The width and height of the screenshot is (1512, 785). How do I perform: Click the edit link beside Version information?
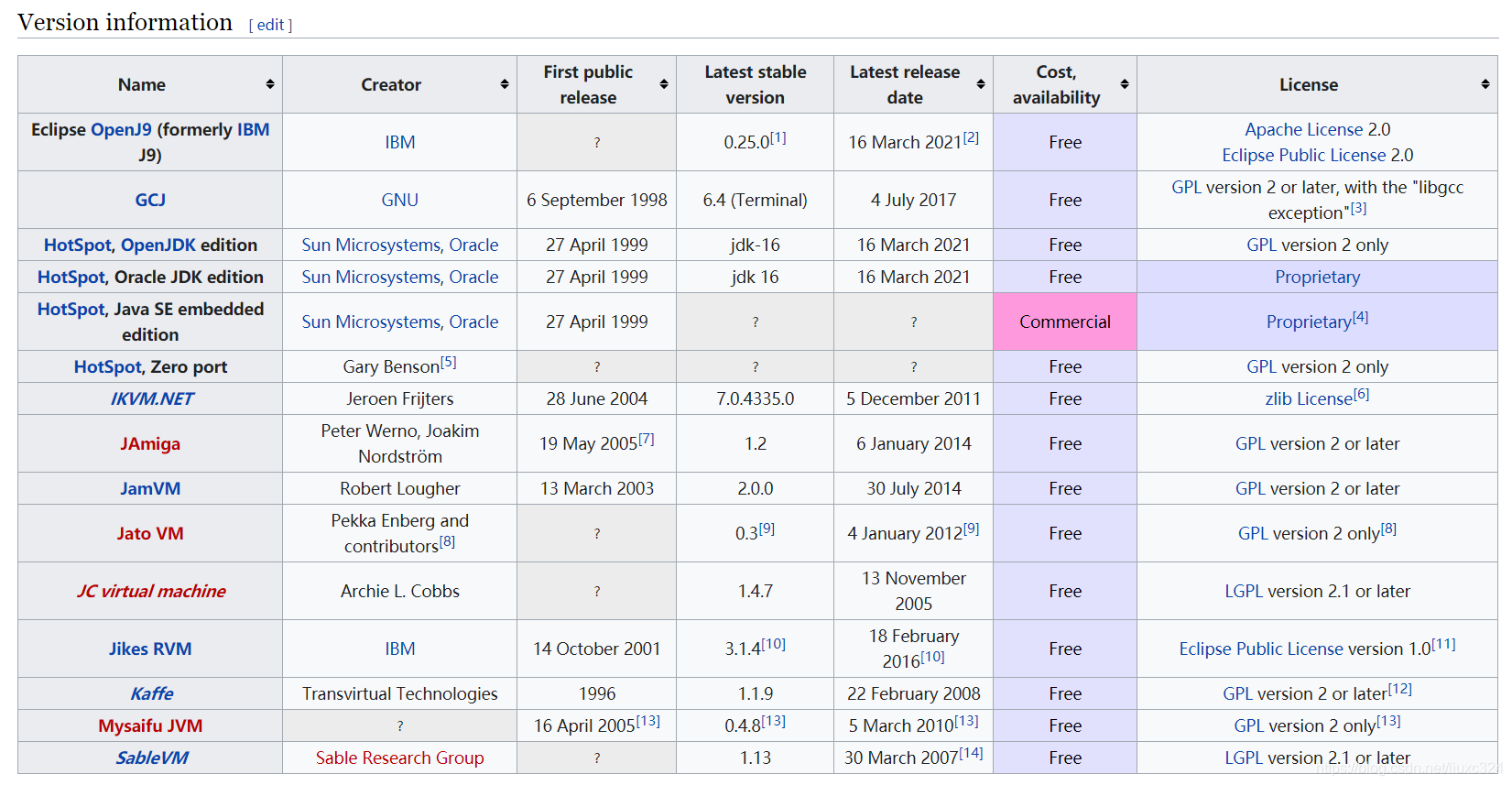(270, 25)
